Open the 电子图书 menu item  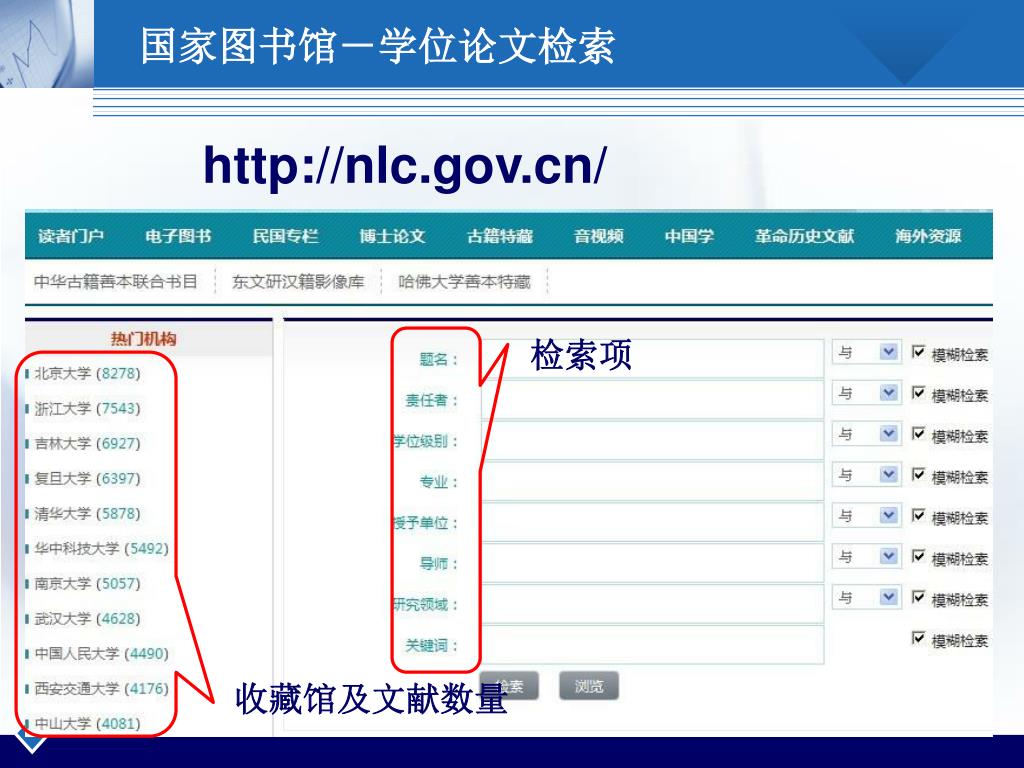pyautogui.click(x=178, y=236)
